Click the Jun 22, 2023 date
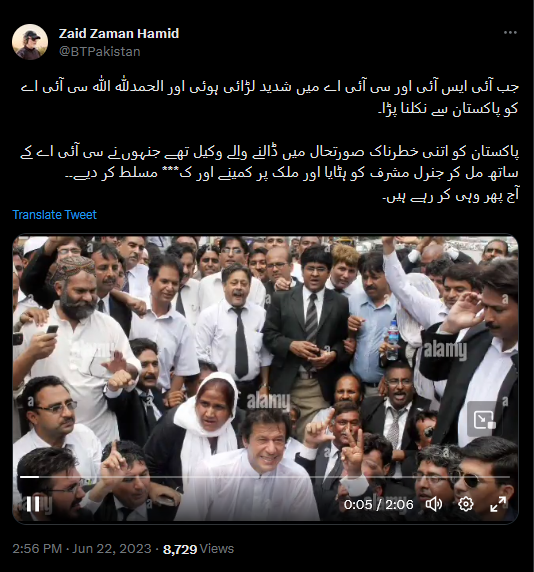Viewport: 534px width, 572px height. (111, 549)
